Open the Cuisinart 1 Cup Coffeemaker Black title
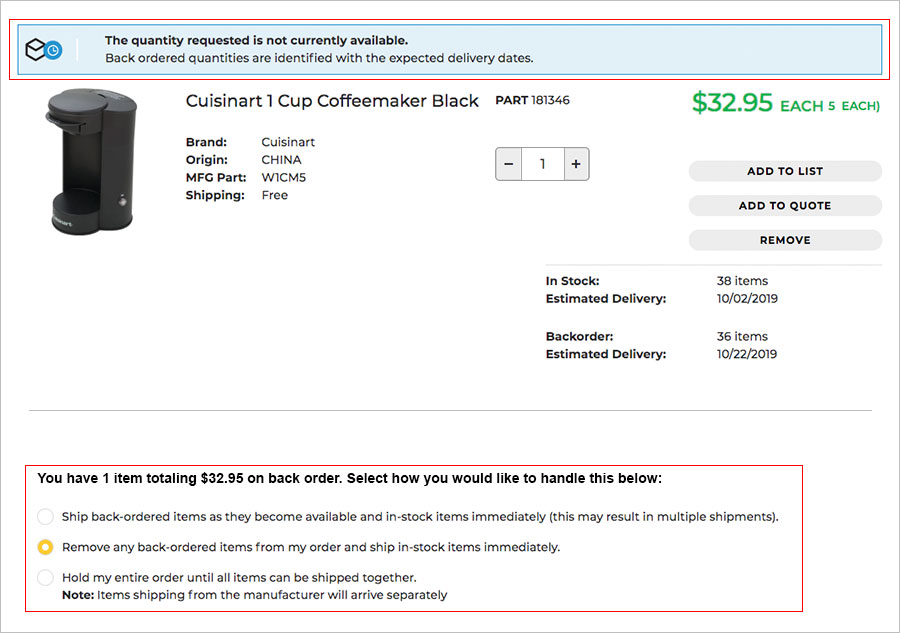This screenshot has height=633, width=900. [332, 101]
